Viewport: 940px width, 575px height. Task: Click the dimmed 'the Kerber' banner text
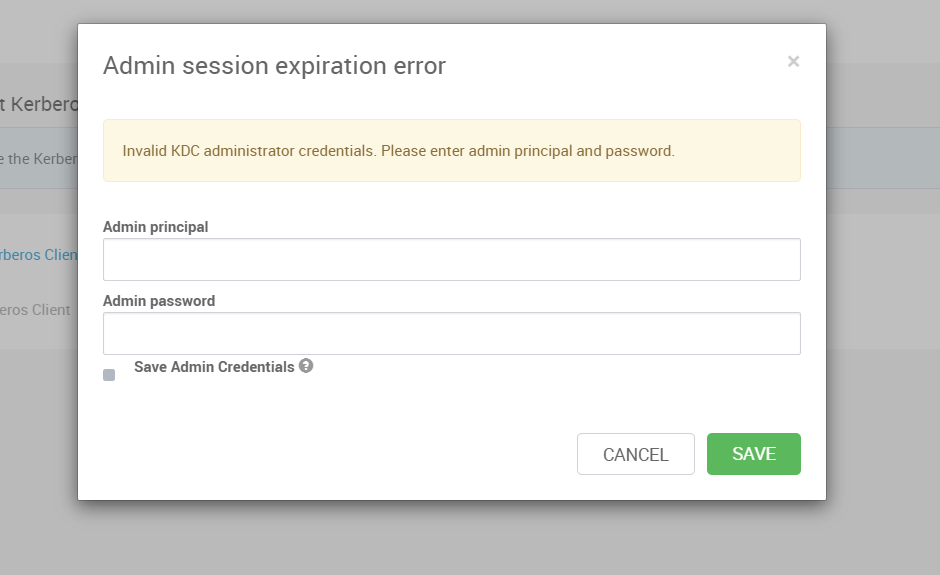coord(38,159)
